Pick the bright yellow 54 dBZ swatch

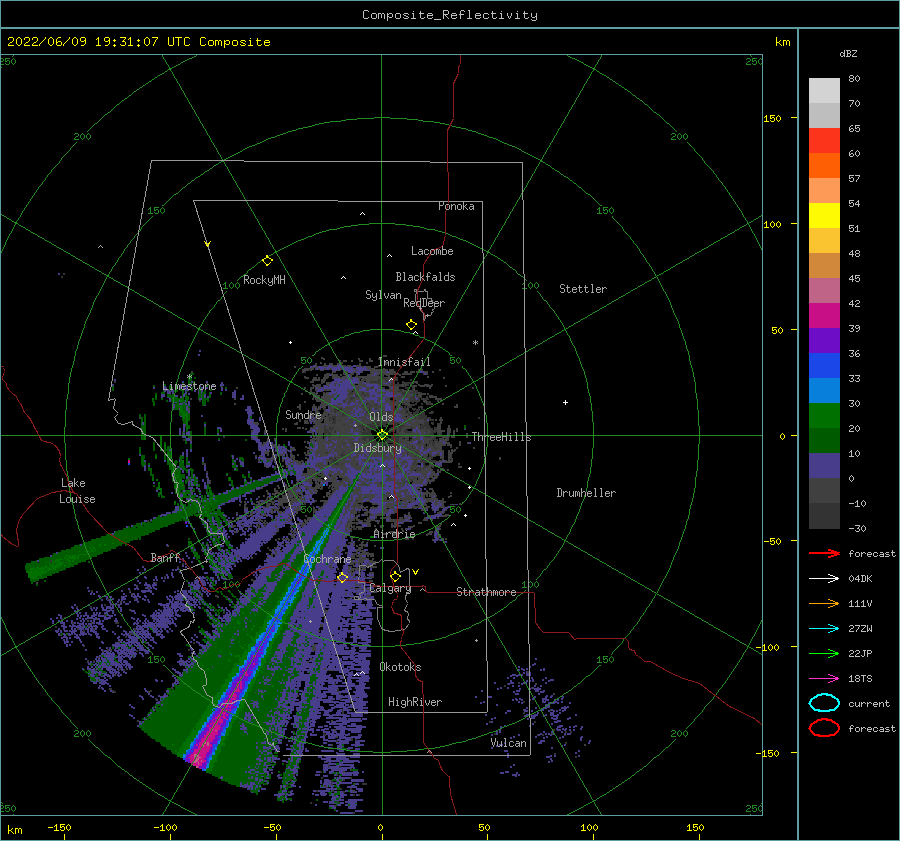point(824,215)
